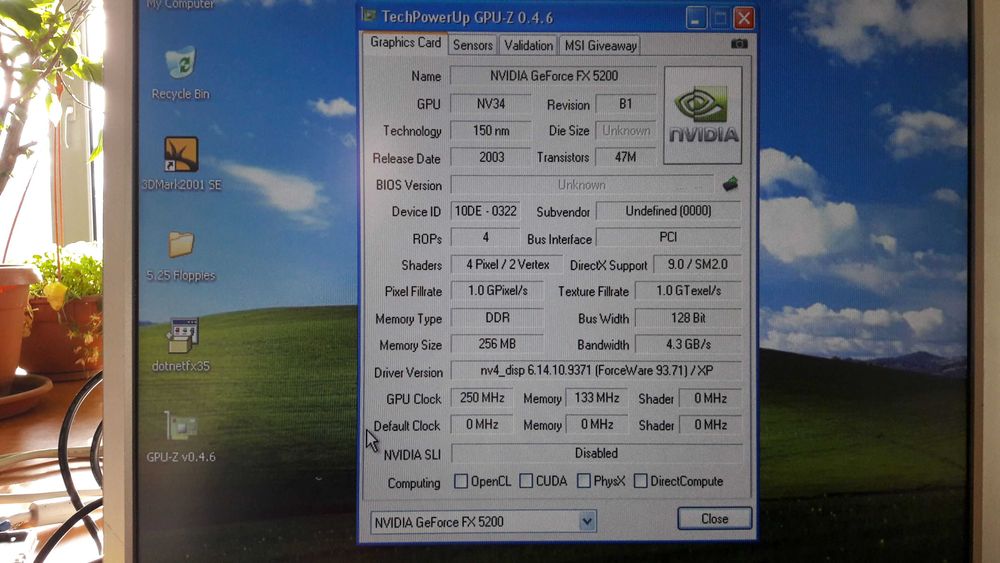Screen dimensions: 1000x563
Task: Click the BIOS Version field showing Unknown
Action: pos(582,184)
